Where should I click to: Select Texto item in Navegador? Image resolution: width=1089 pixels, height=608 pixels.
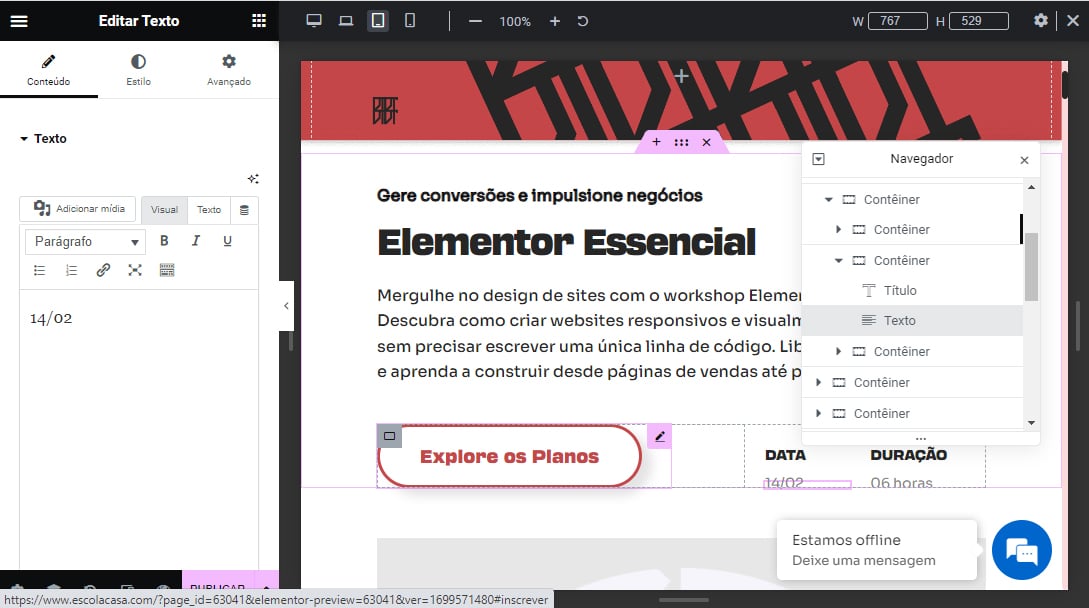pyautogui.click(x=912, y=320)
